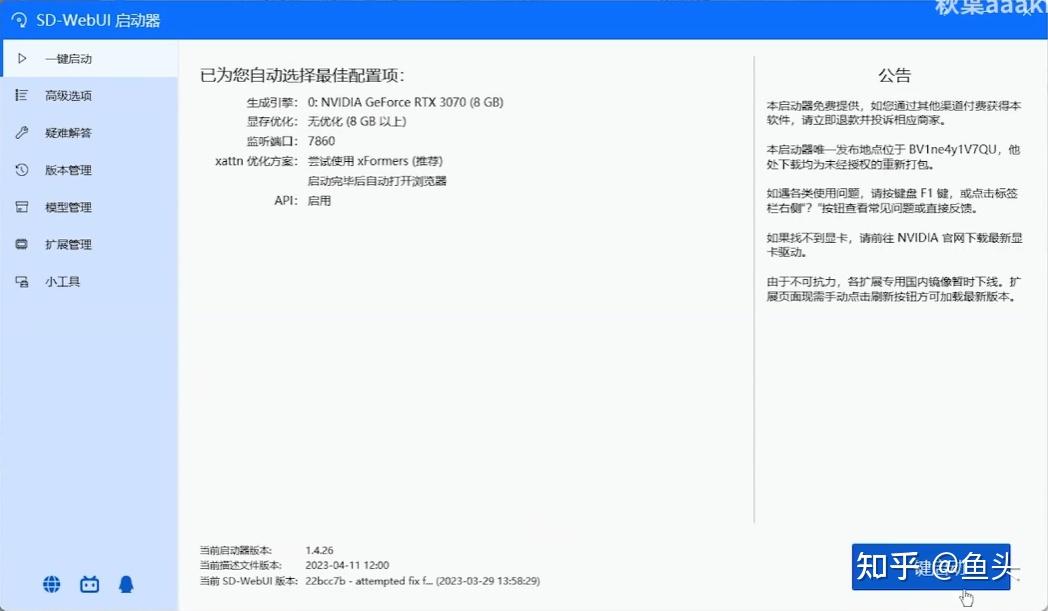Click the 无优化 (8 GB 以上) value
This screenshot has height=611, width=1048.
pos(357,122)
